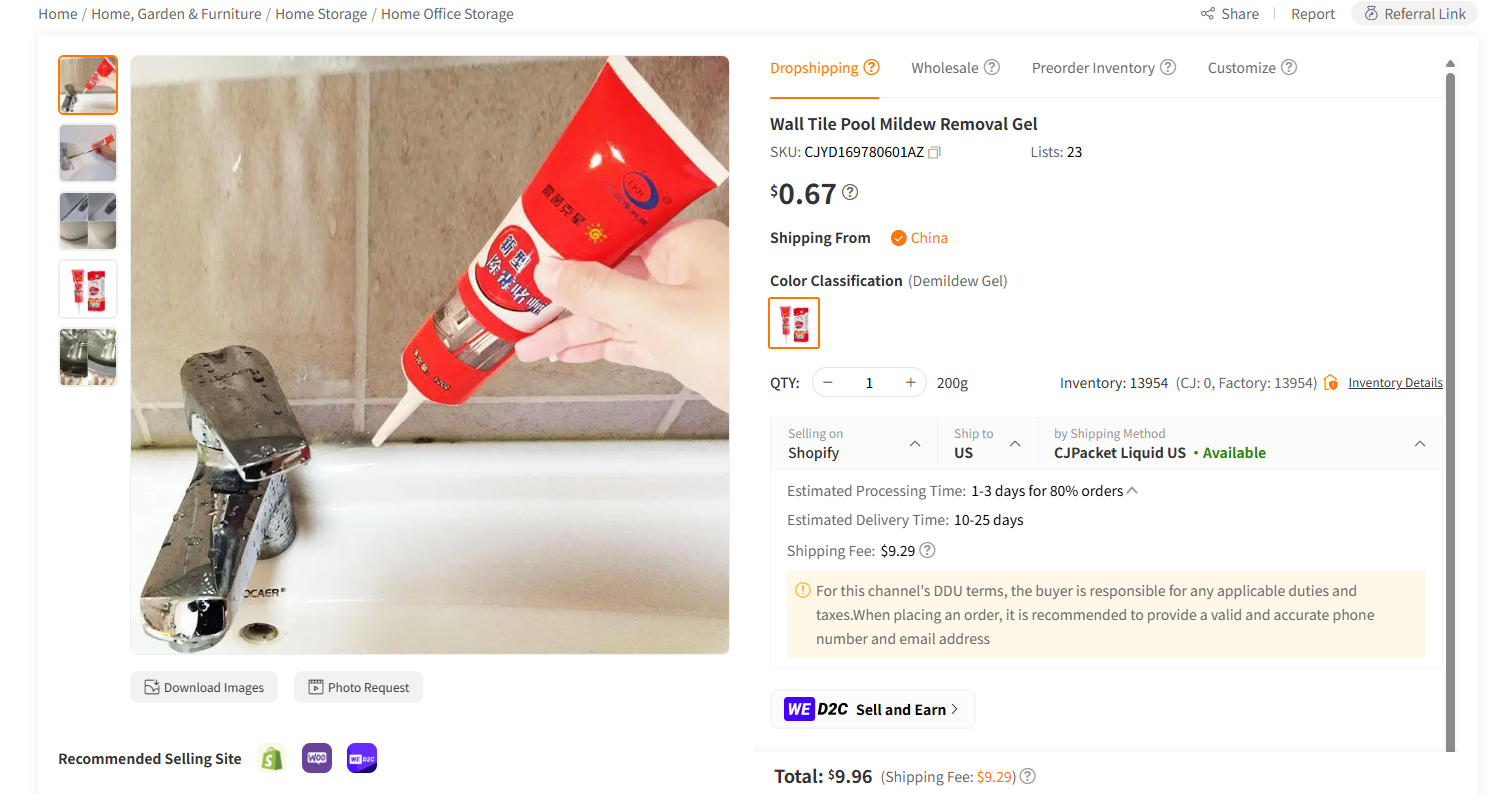The width and height of the screenshot is (1493, 794).
Task: Copy the SKU using the copy icon
Action: point(935,152)
